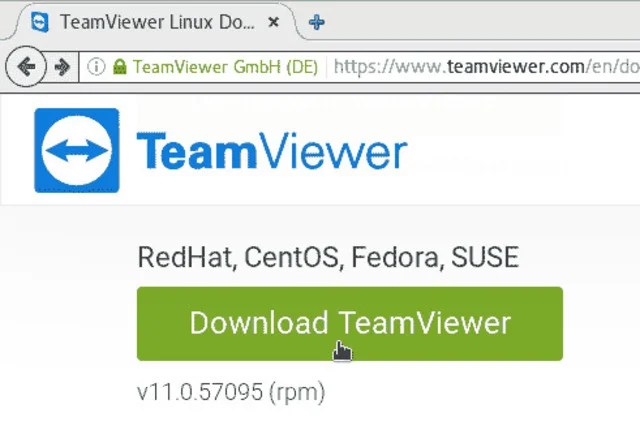This screenshot has width=640, height=430.
Task: Click the green Download TeamViewer button
Action: click(x=350, y=324)
